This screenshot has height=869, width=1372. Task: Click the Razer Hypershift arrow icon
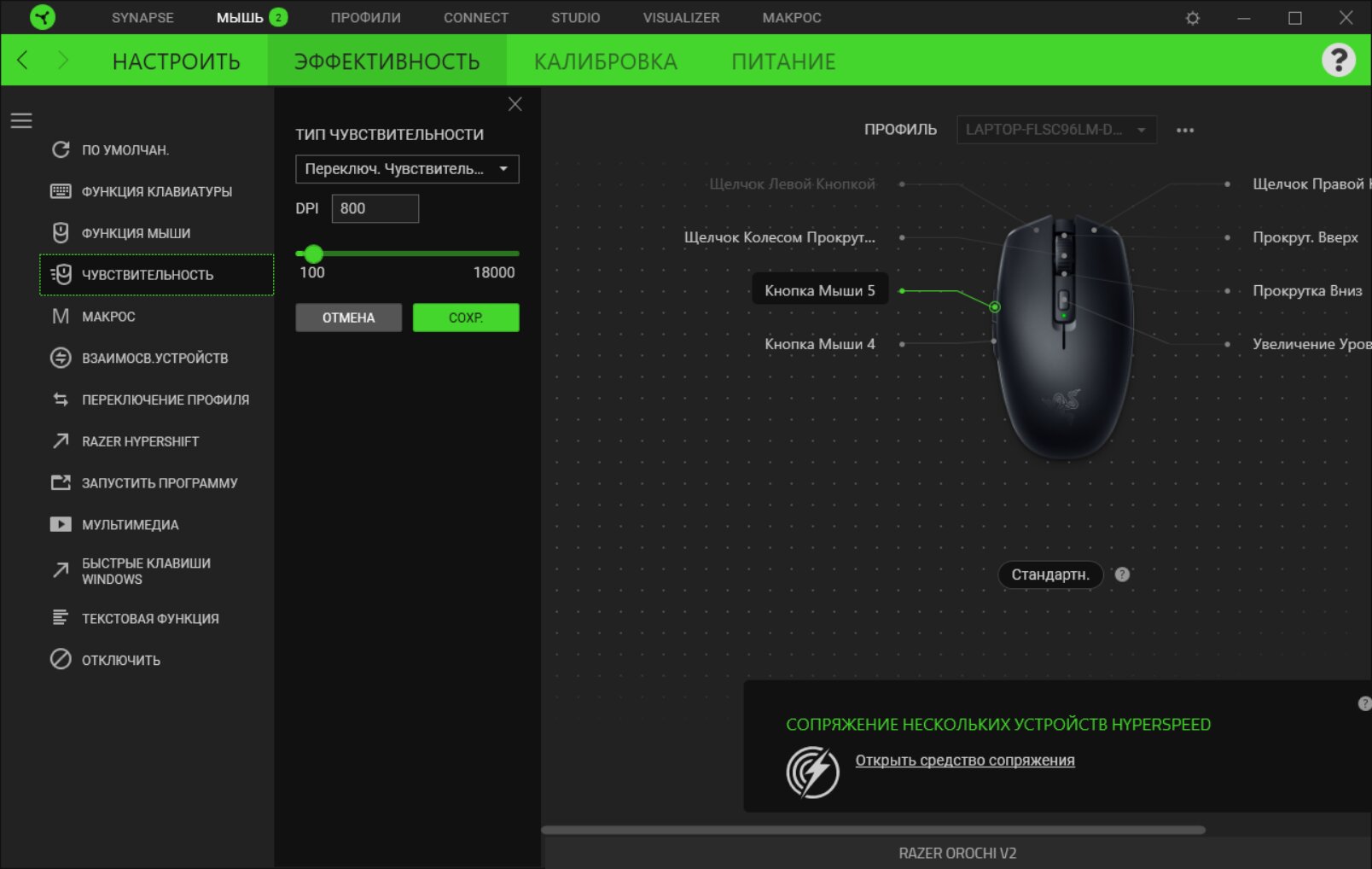[61, 441]
